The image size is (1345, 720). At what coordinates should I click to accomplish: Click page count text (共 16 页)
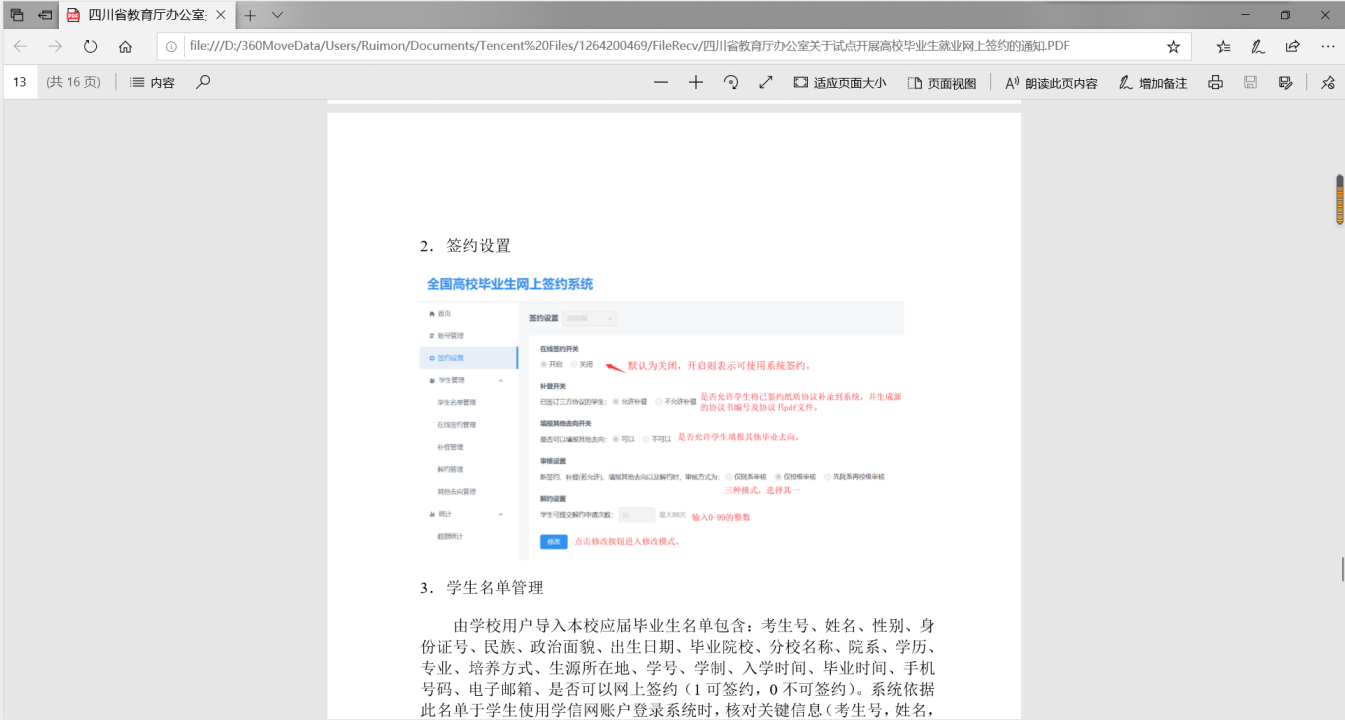click(x=74, y=82)
